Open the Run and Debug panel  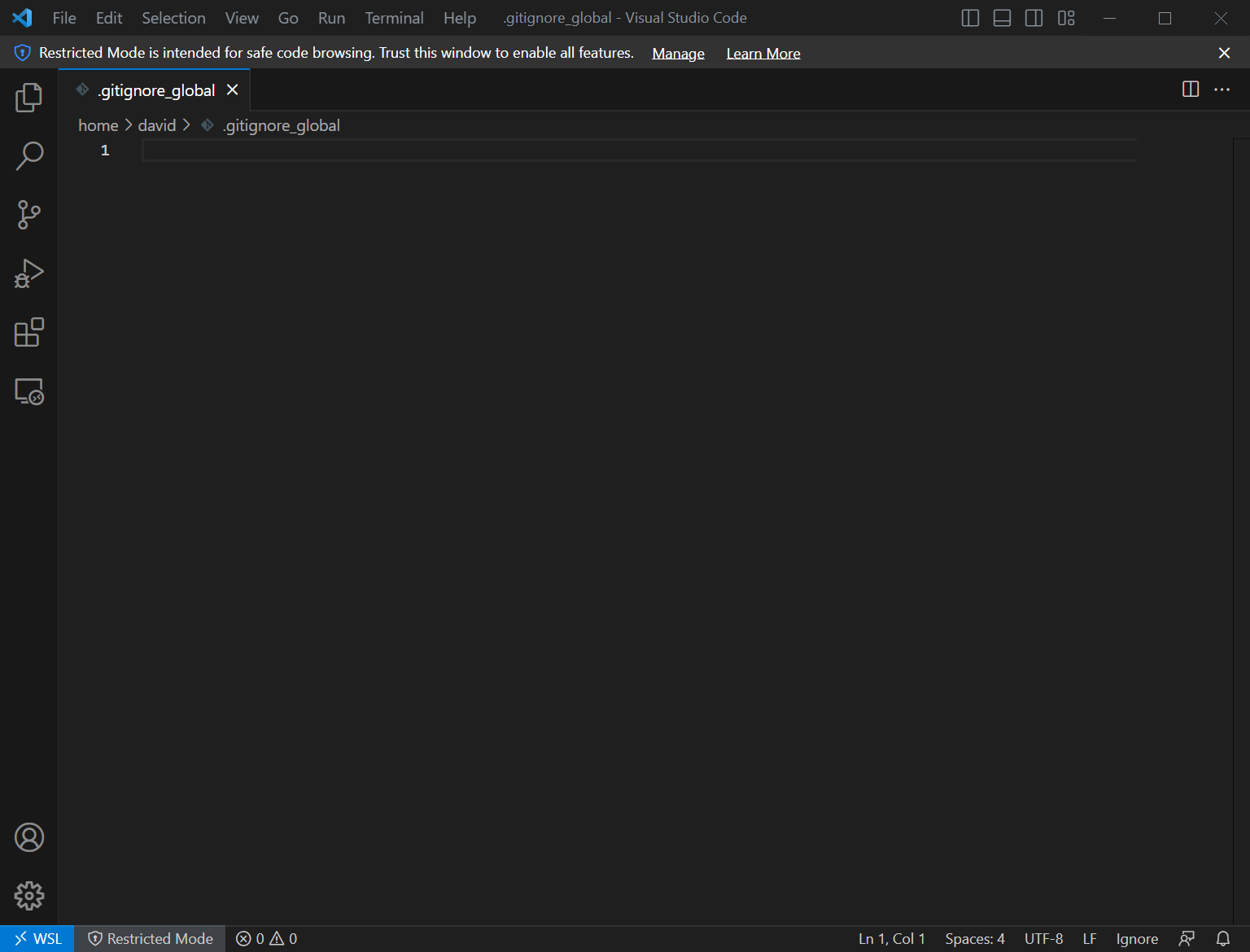(x=29, y=273)
